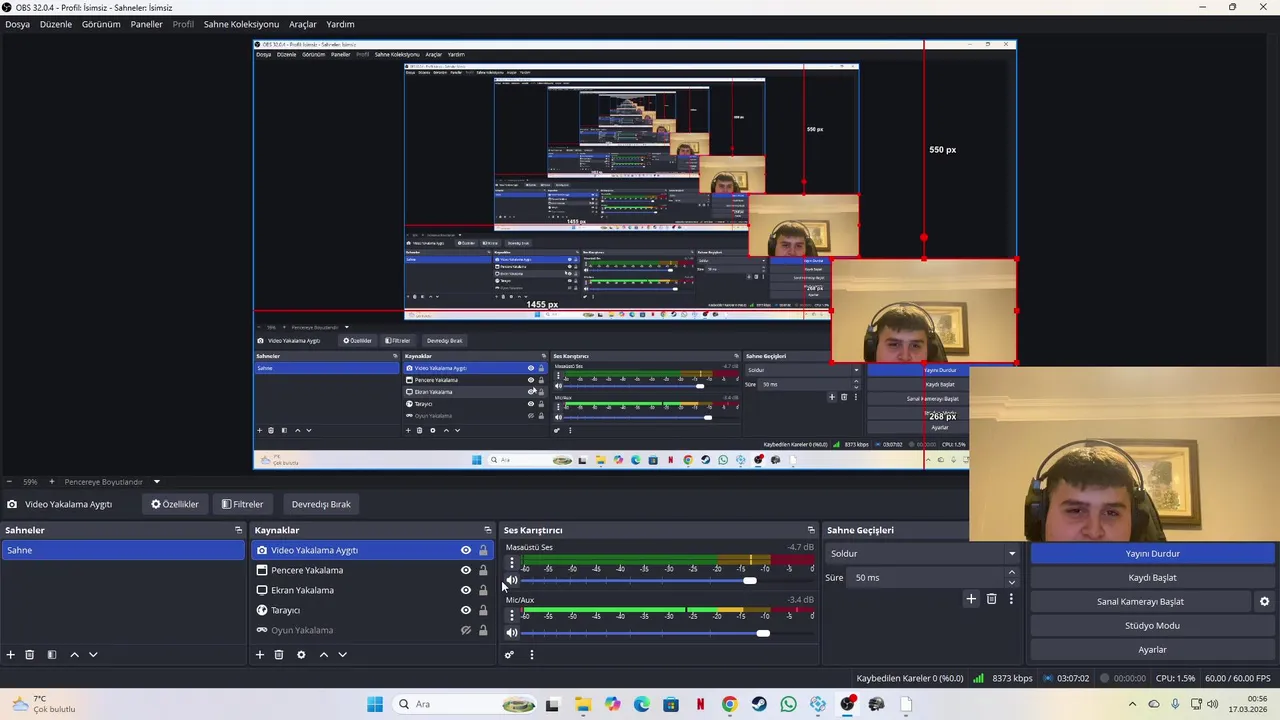Image resolution: width=1280 pixels, height=720 pixels.
Task: Add a new scene with plus icon
Action: point(11,654)
